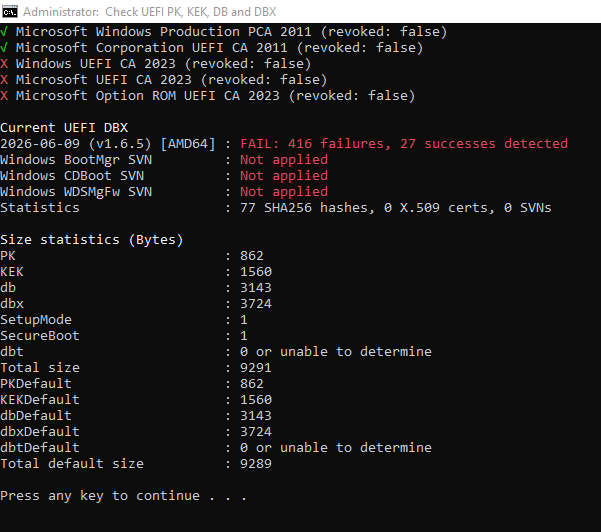Click the 'Press any key to continue' prompt
The width and height of the screenshot is (601, 532).
tap(123, 496)
